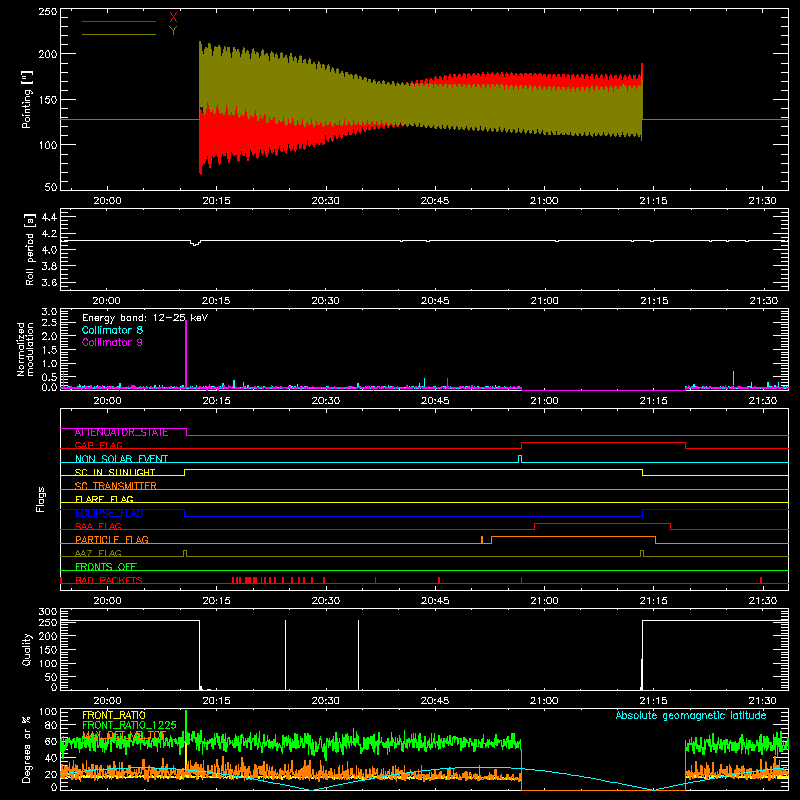Click the Quality spike near 20:24
This screenshot has width=800, height=800.
point(285,655)
